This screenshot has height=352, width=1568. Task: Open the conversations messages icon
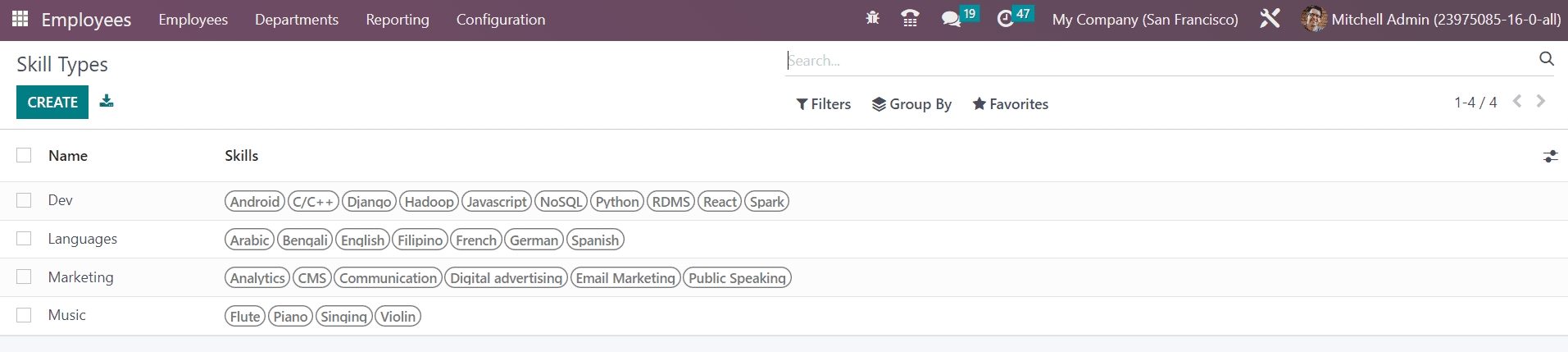pos(951,19)
